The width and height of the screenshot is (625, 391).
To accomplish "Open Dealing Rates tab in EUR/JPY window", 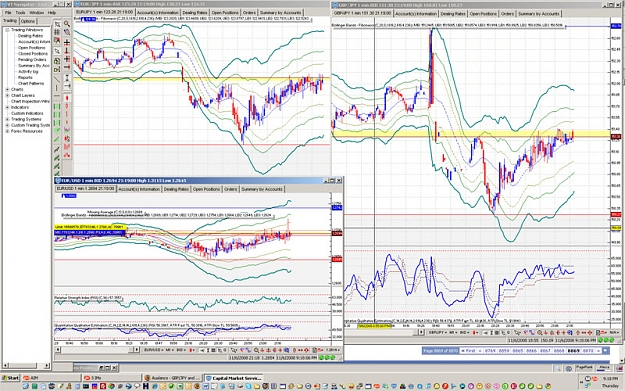I will point(195,13).
